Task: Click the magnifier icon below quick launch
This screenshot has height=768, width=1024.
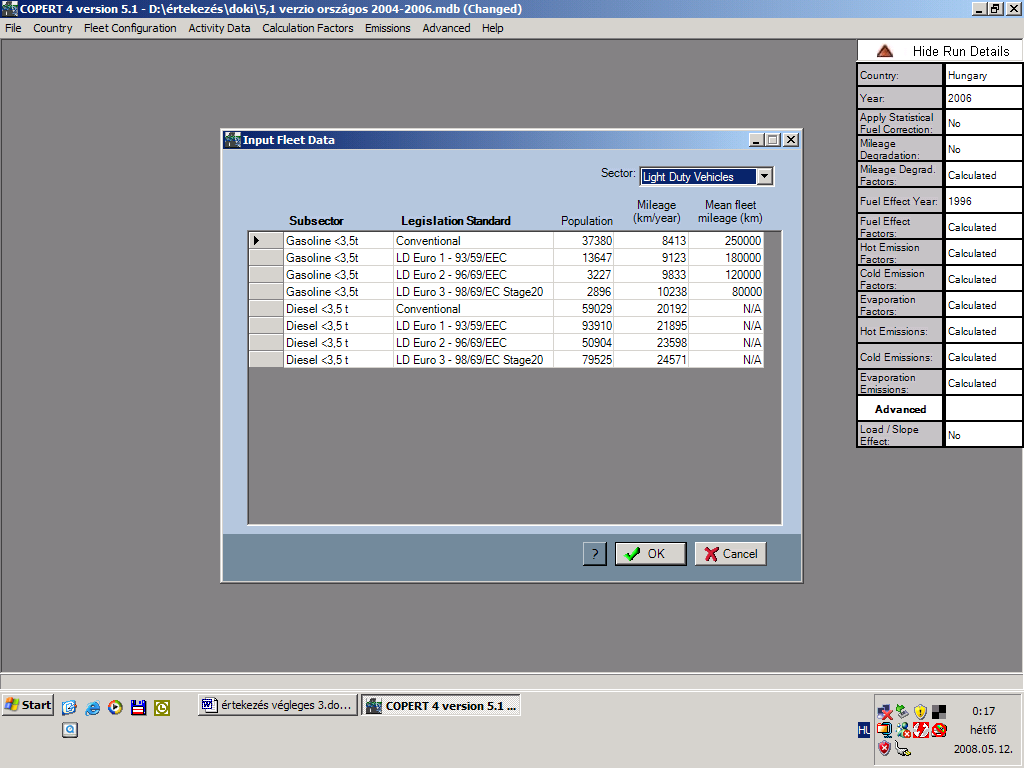Action: pos(70,729)
